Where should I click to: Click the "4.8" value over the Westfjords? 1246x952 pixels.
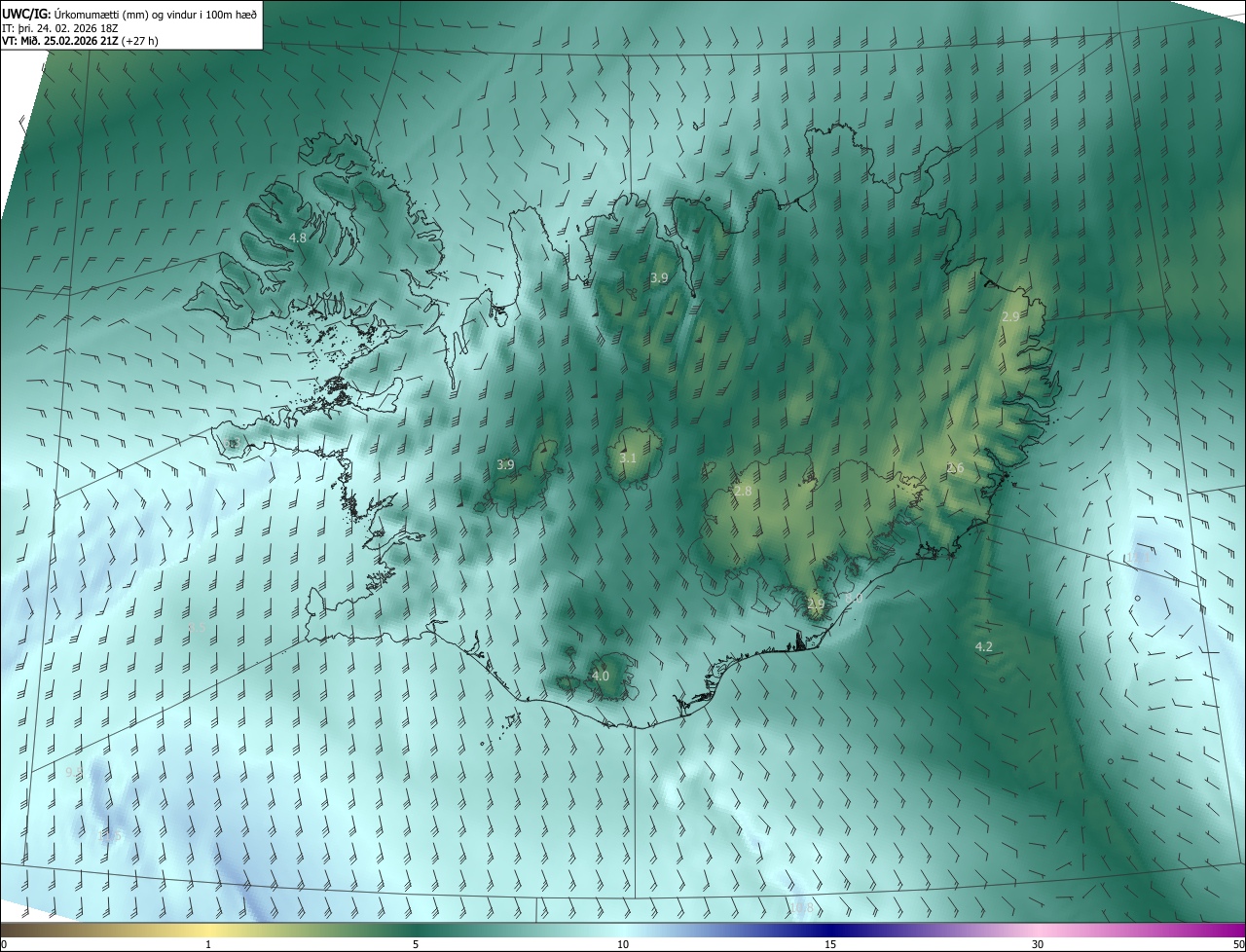click(298, 238)
